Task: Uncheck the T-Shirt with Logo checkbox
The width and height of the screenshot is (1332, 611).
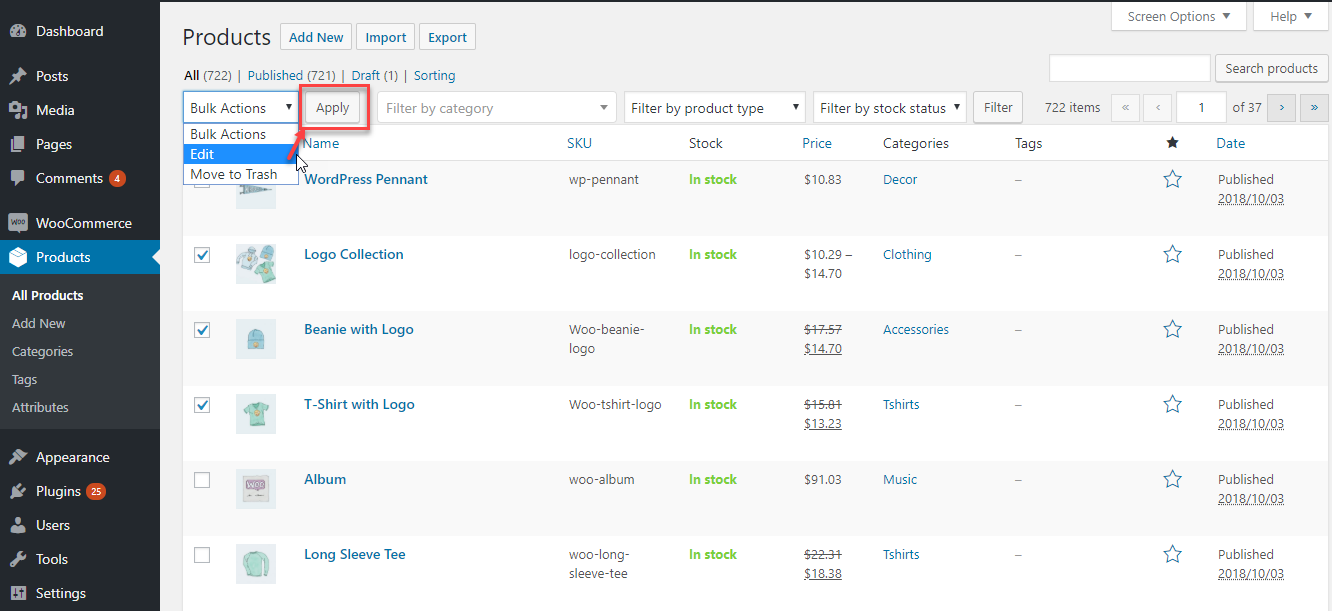Action: point(202,405)
